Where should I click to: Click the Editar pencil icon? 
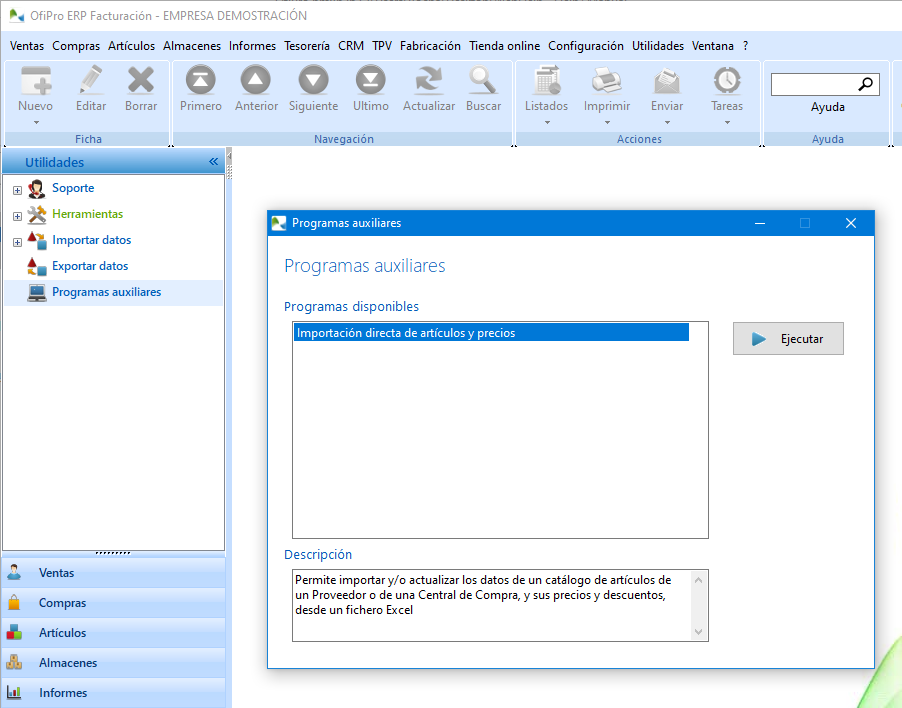click(x=91, y=81)
